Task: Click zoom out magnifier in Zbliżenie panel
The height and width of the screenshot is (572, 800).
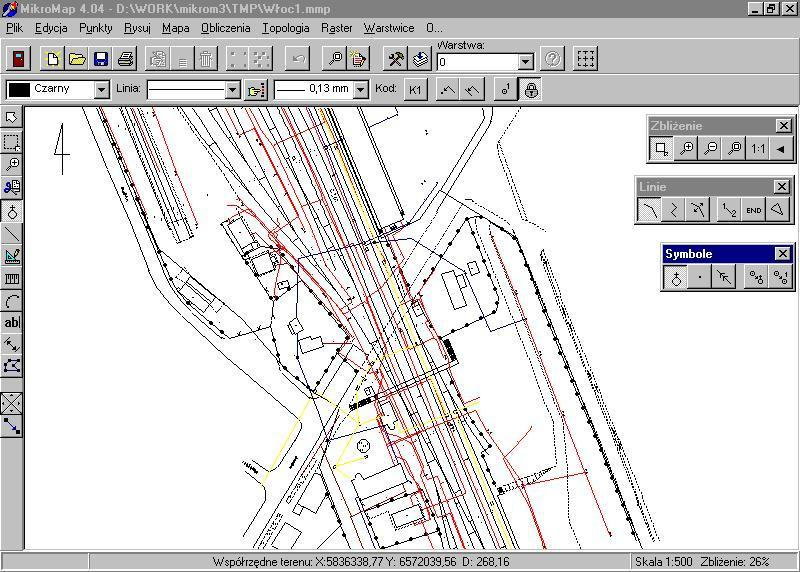Action: click(x=710, y=149)
